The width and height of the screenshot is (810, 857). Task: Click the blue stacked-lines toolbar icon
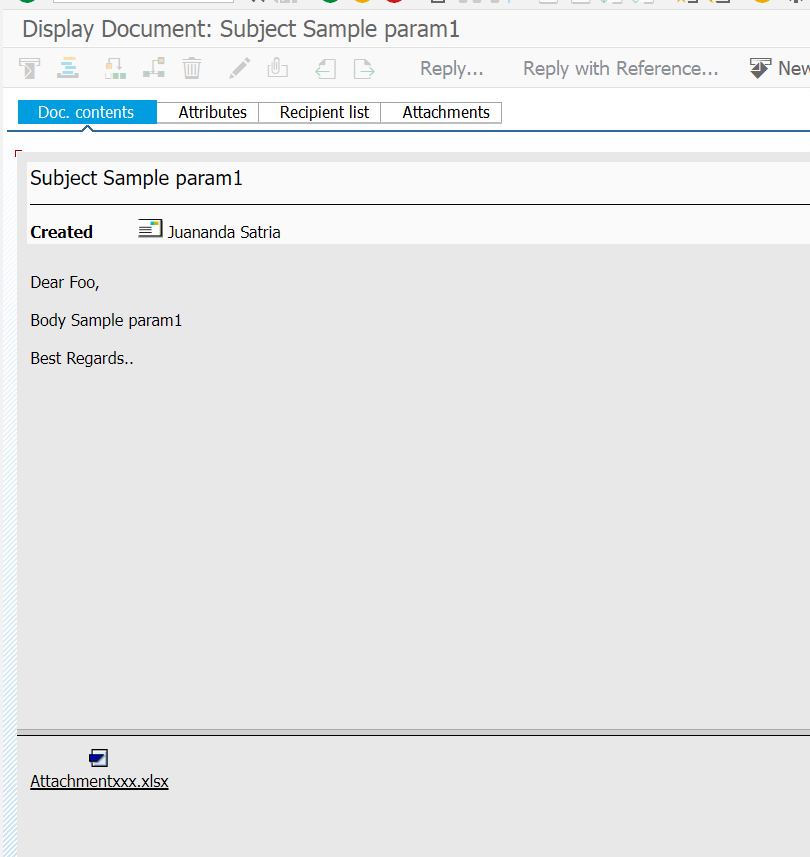pos(67,69)
